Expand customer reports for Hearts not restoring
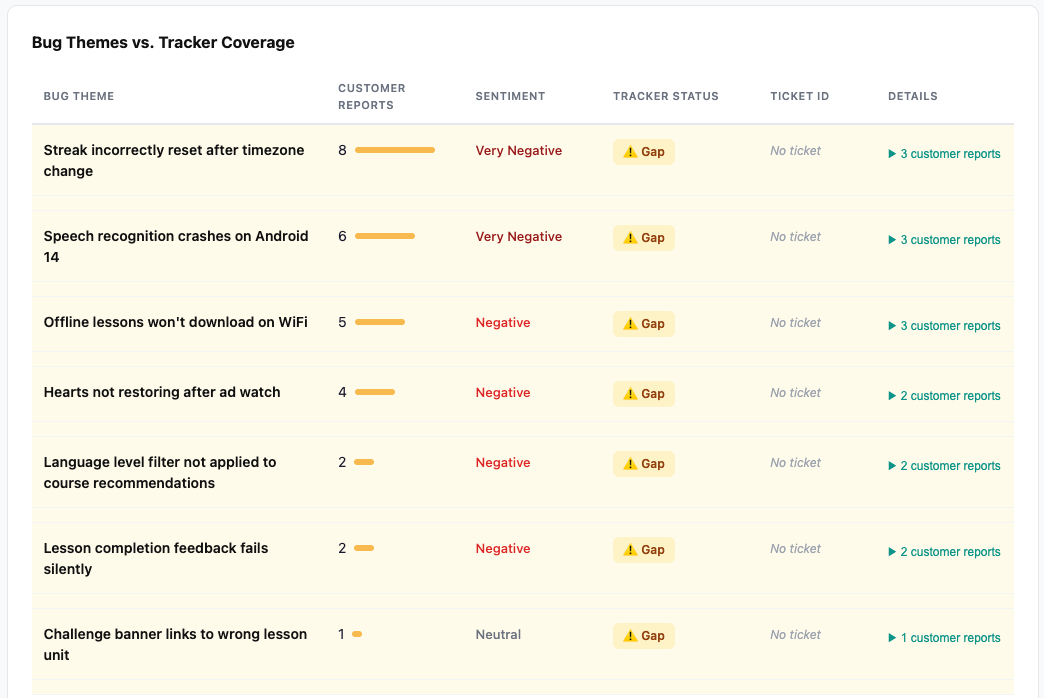The width and height of the screenshot is (1044, 698). point(944,396)
